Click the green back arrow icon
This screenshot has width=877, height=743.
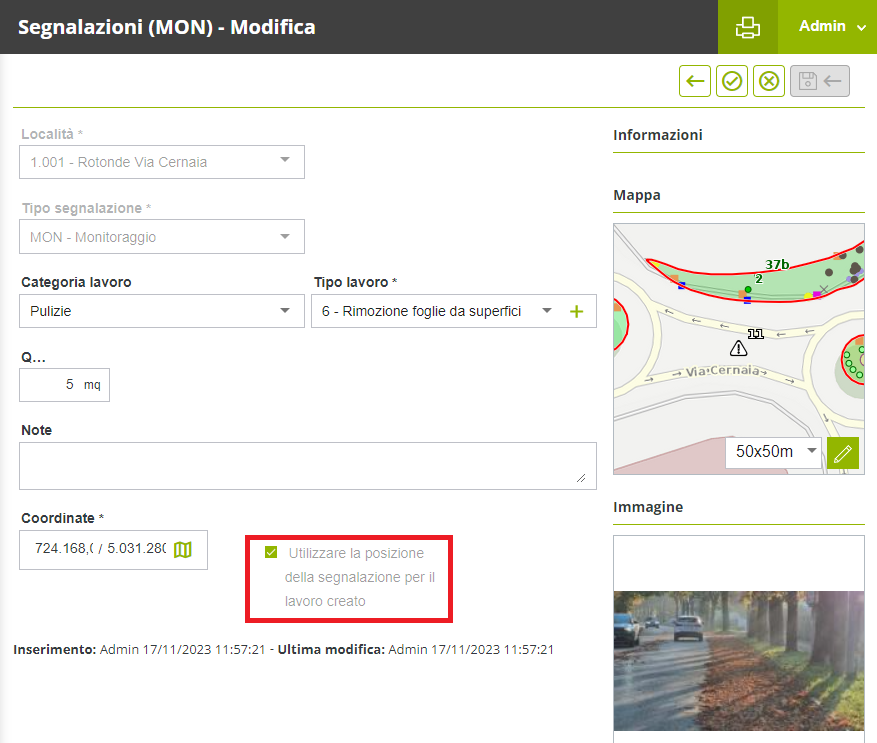(695, 81)
